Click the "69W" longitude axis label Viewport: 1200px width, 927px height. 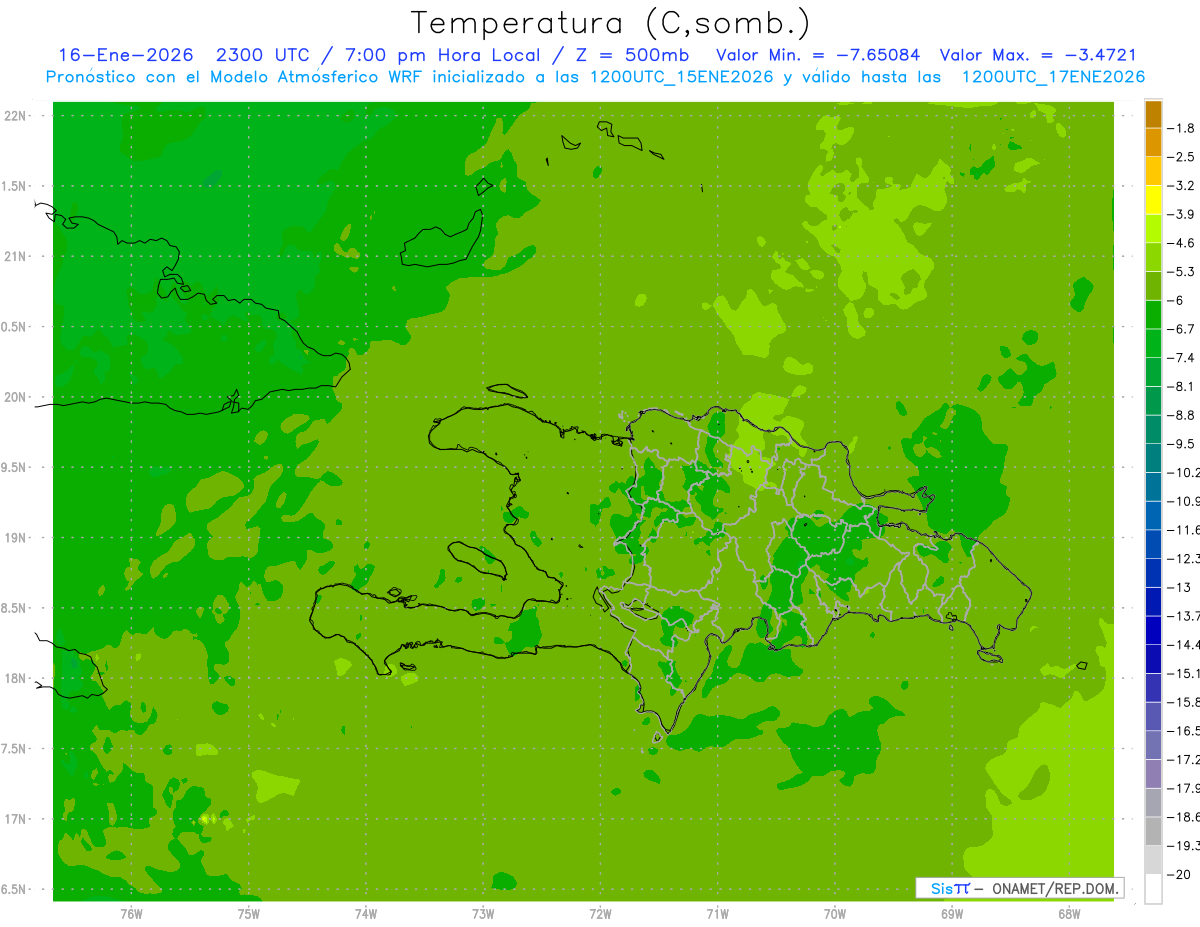951,914
